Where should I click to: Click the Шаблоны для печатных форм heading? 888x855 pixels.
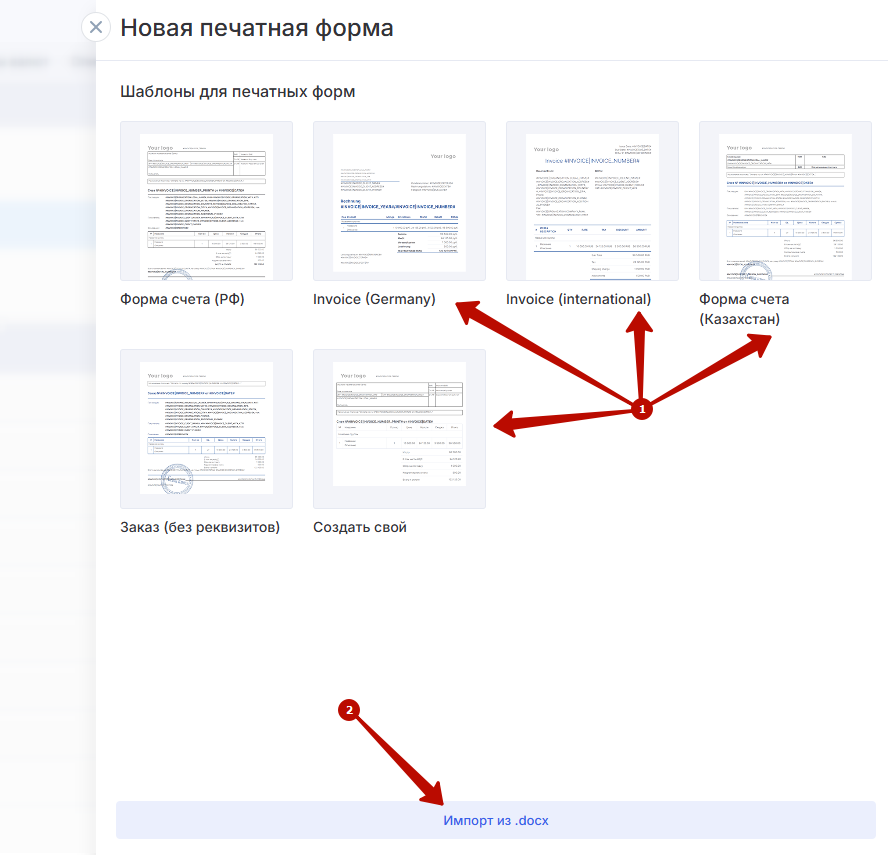click(x=238, y=92)
